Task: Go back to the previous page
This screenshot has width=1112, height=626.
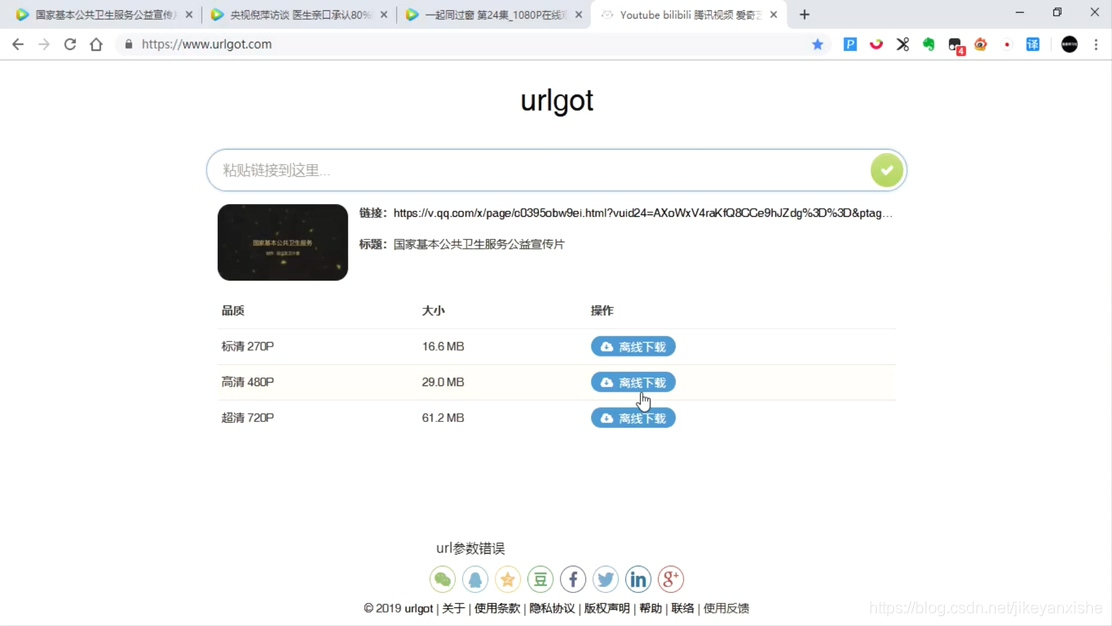Action: [18, 44]
